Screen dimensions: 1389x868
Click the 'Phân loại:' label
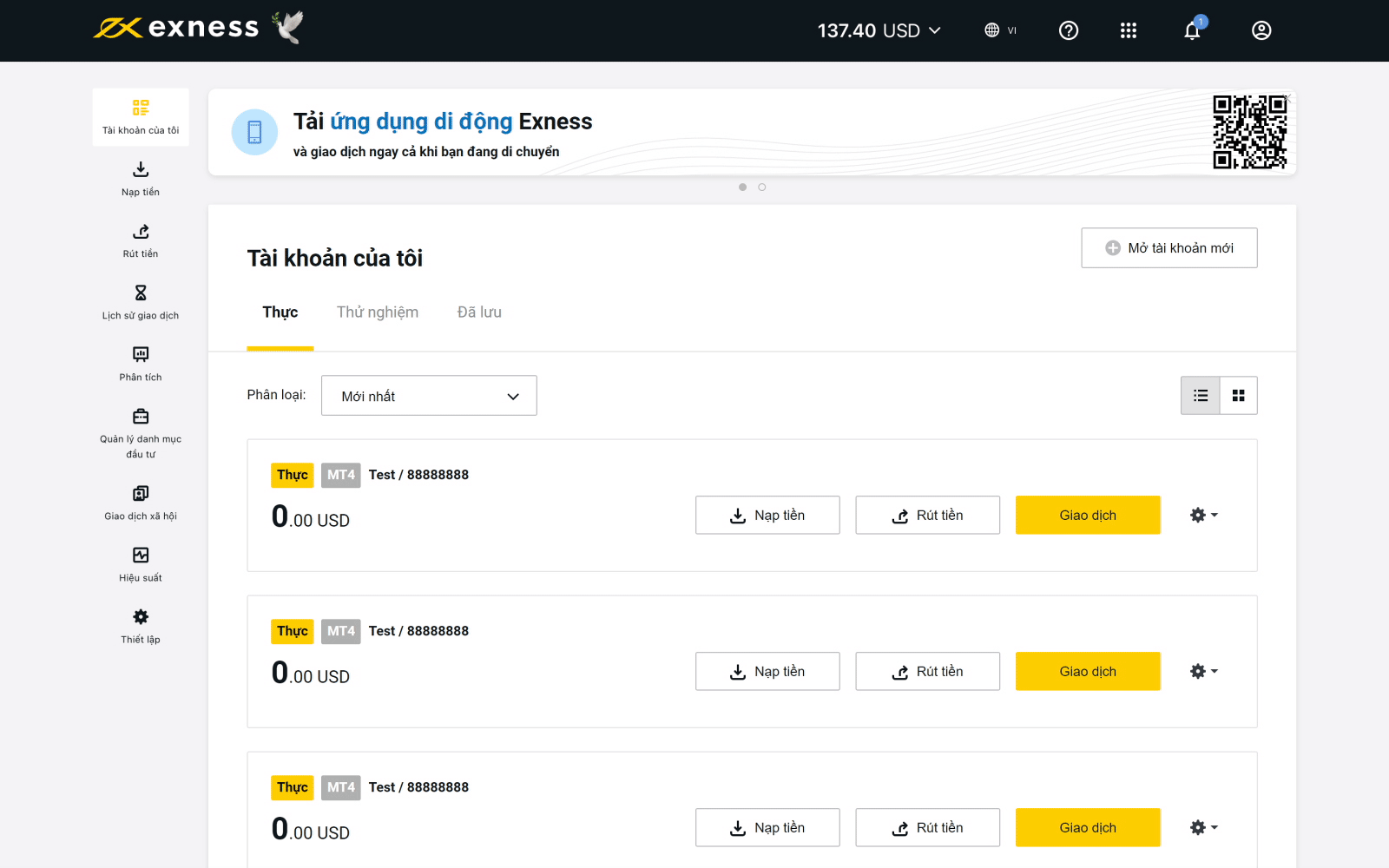point(276,395)
